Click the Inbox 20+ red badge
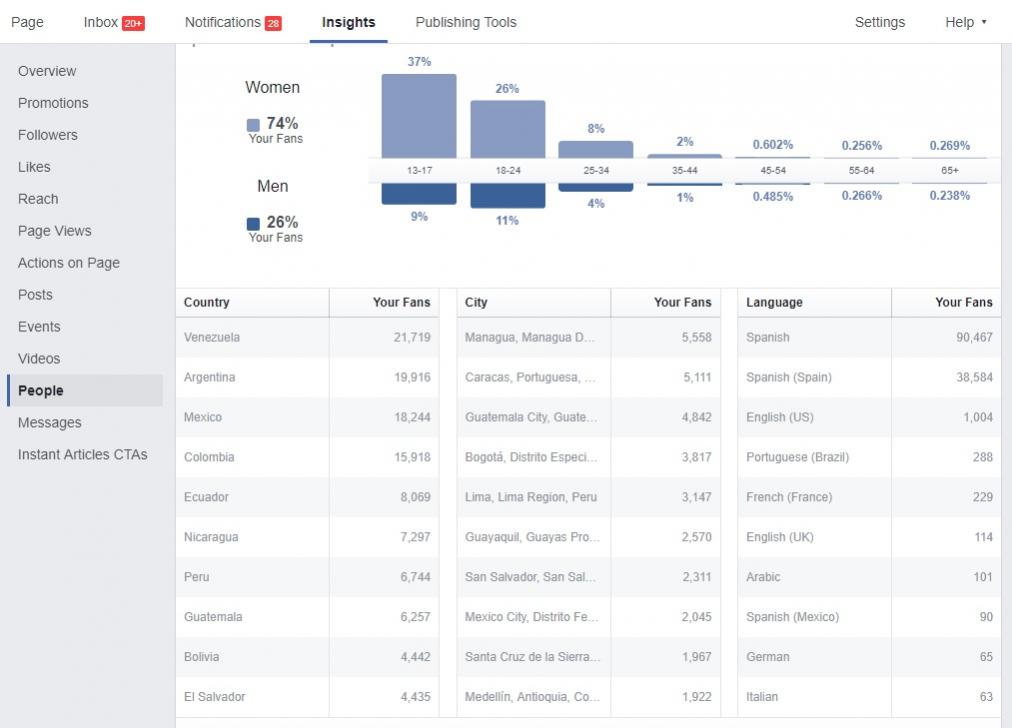This screenshot has width=1012, height=728. pyautogui.click(x=133, y=23)
